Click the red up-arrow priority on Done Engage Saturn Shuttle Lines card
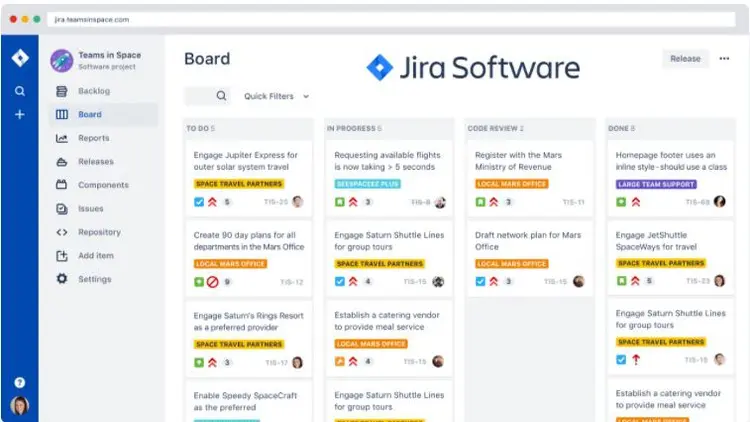 636,359
